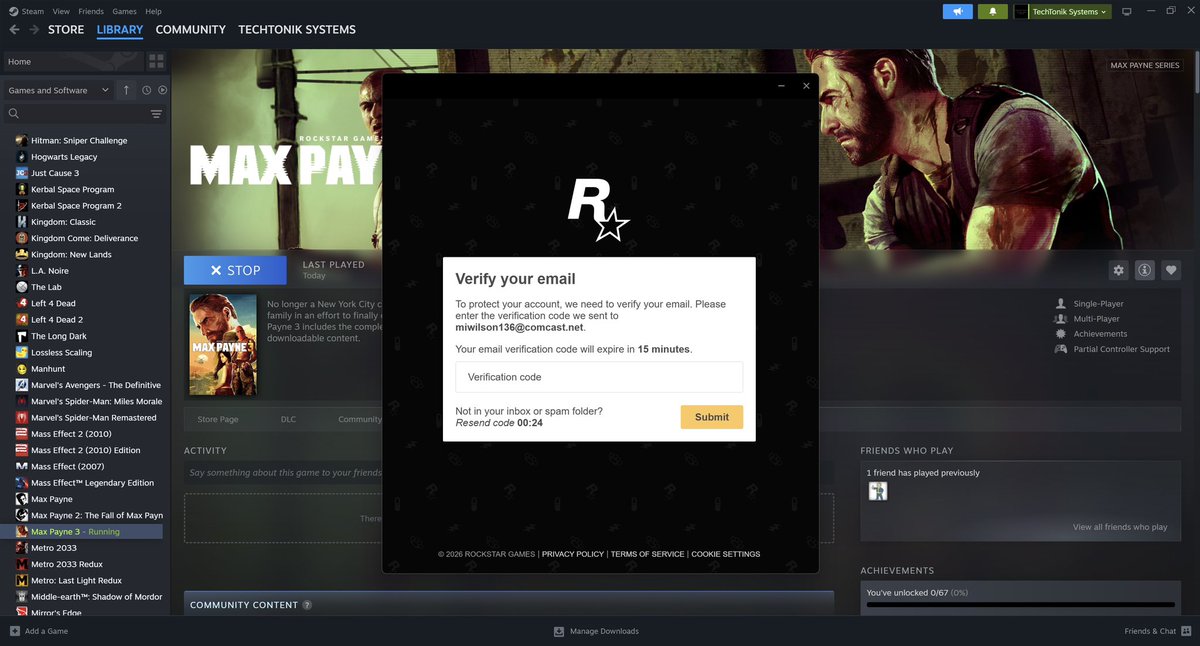This screenshot has width=1200, height=646.
Task: Open the View menu
Action: (x=60, y=11)
